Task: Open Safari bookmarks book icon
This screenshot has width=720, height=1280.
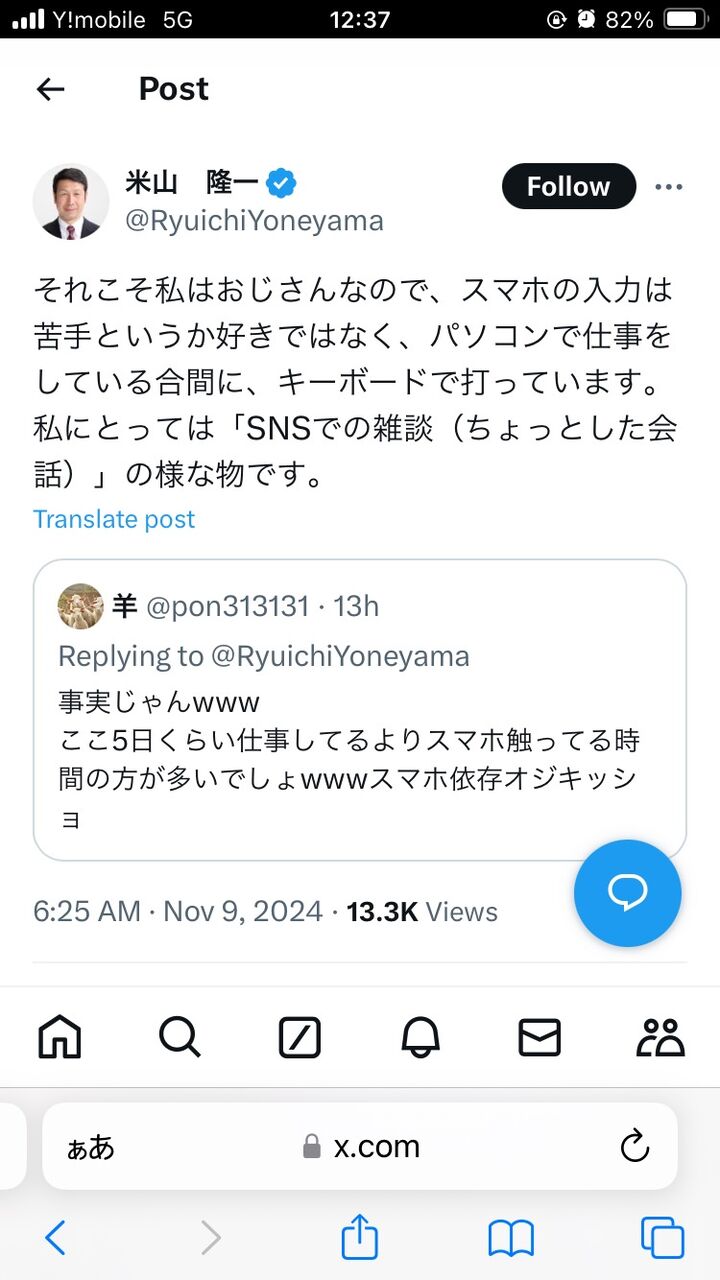Action: click(511, 1240)
